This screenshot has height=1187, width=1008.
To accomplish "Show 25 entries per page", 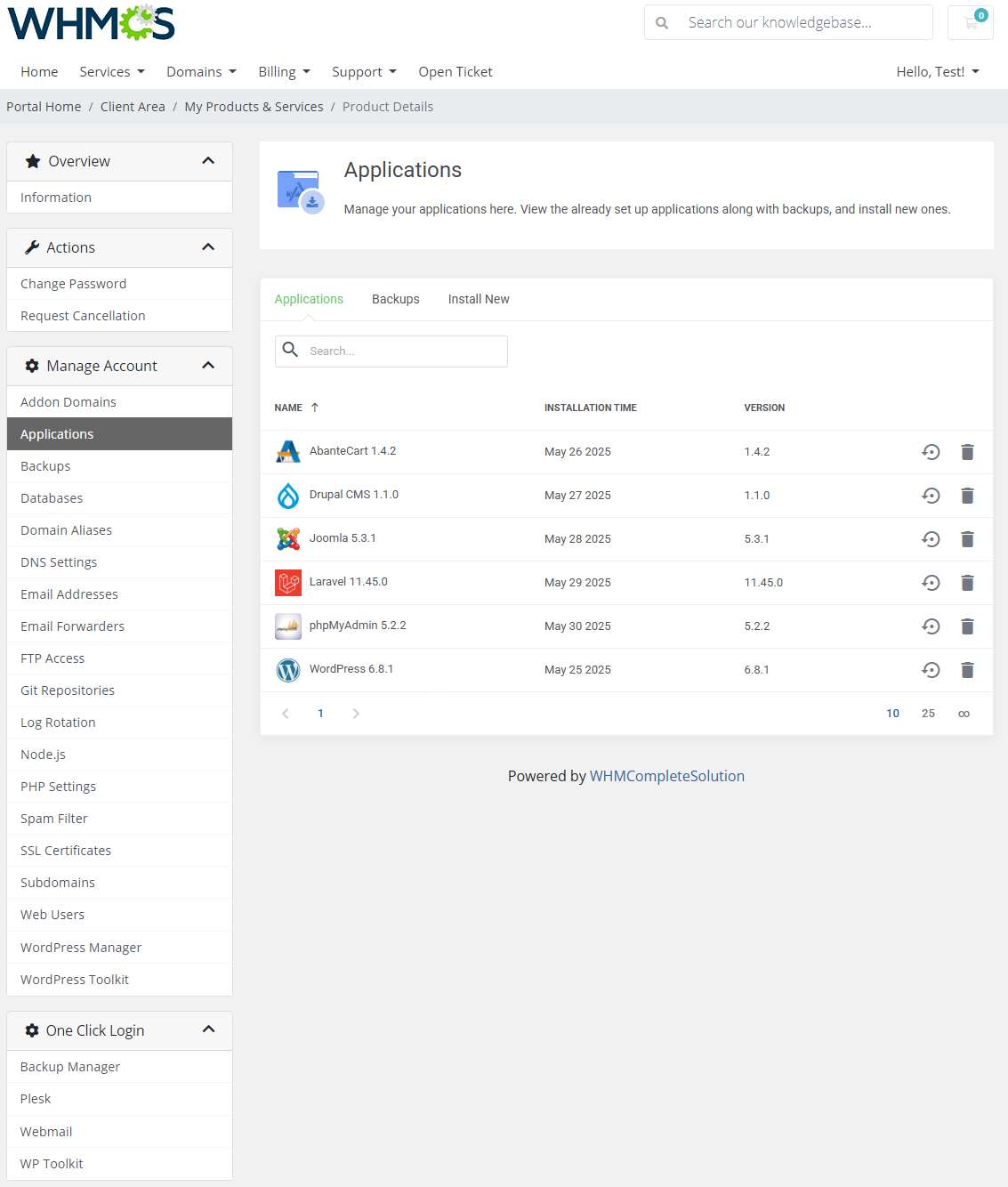I will [928, 714].
